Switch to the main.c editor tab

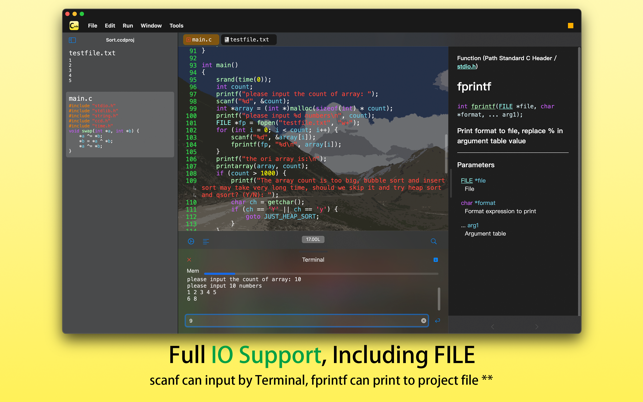coord(201,39)
